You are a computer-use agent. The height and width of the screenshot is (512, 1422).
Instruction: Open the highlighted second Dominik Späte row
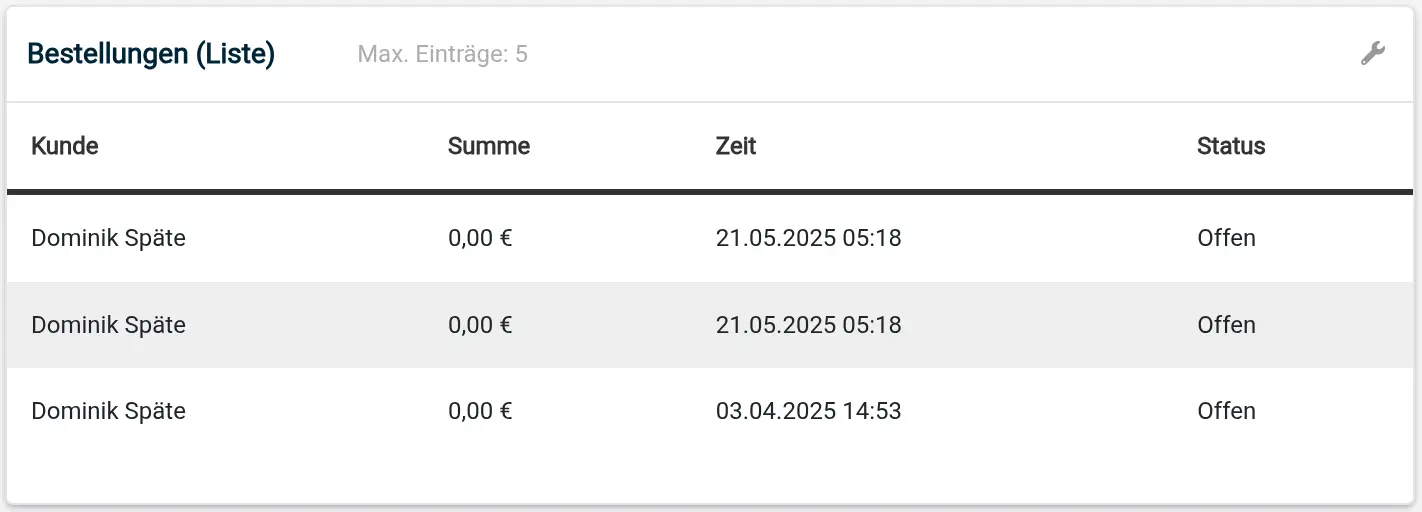pos(711,325)
